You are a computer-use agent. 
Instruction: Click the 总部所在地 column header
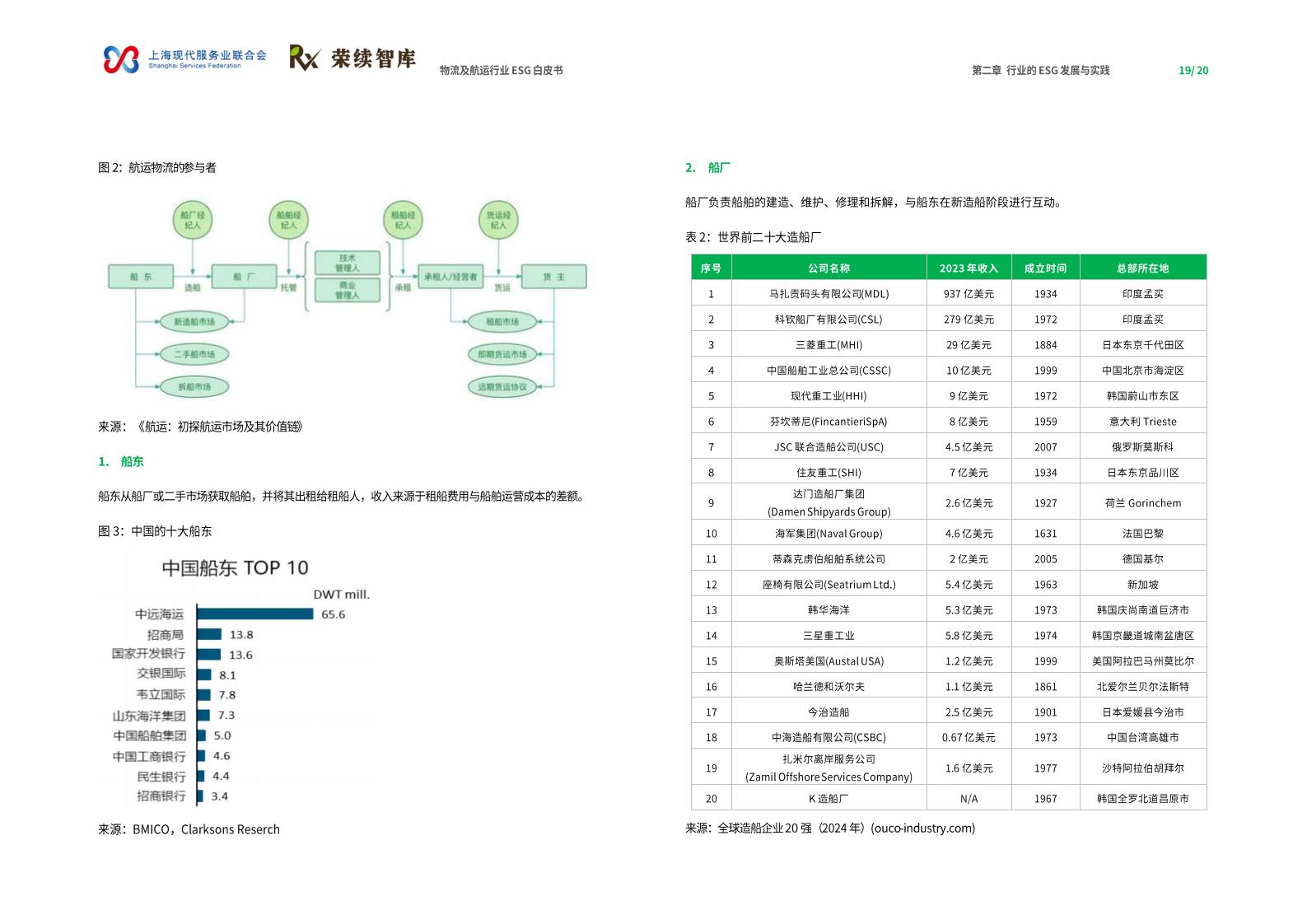(x=1143, y=268)
